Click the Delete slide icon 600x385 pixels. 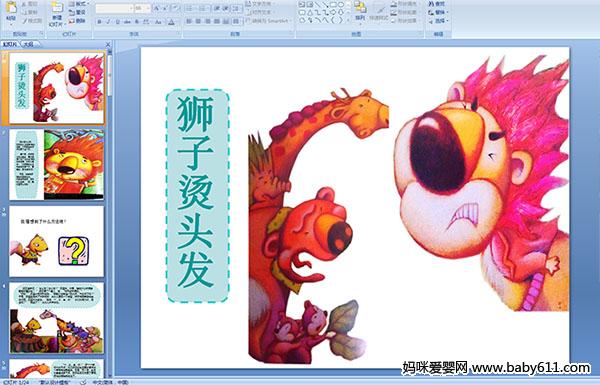pyautogui.click(x=78, y=21)
